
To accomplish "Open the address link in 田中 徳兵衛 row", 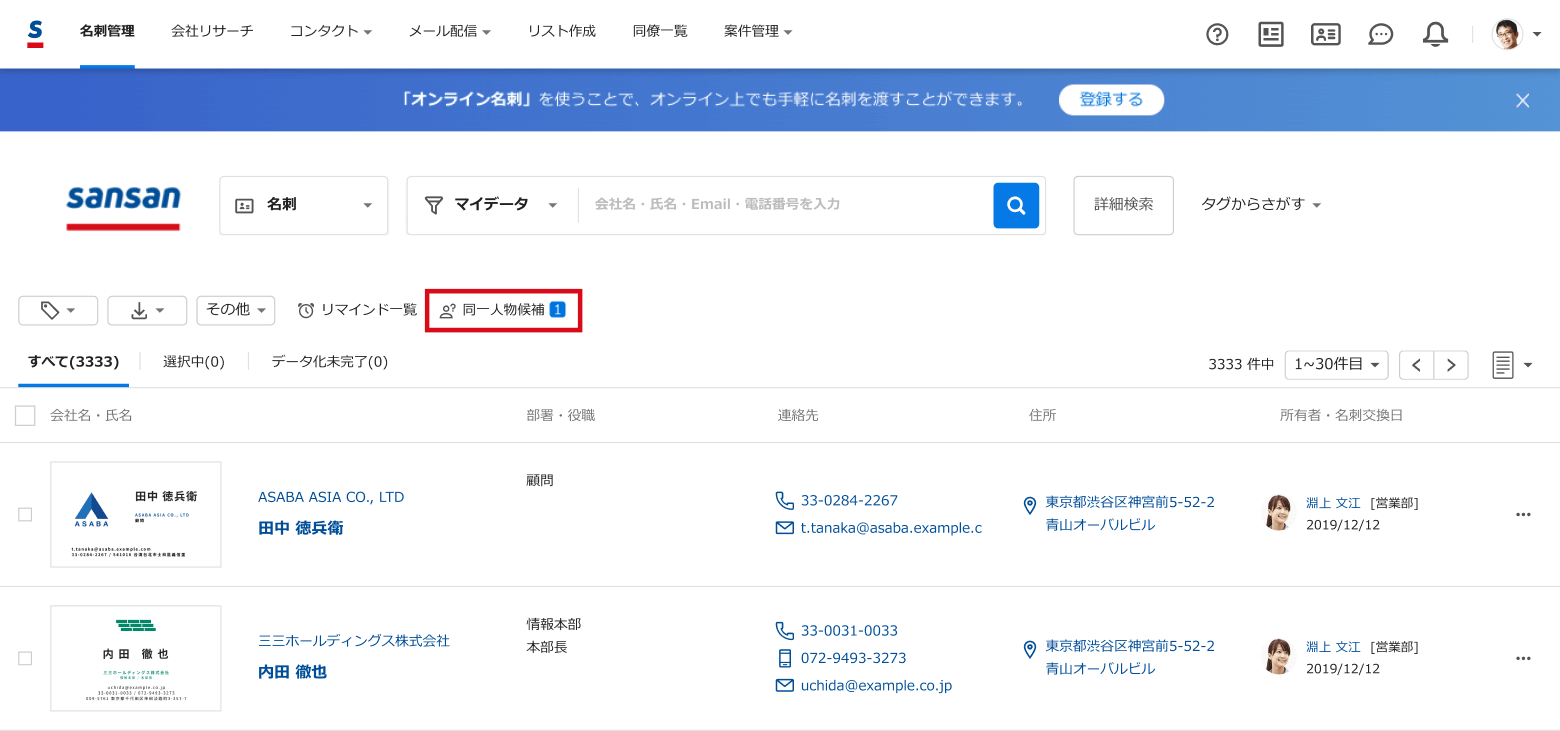I will (x=1130, y=513).
